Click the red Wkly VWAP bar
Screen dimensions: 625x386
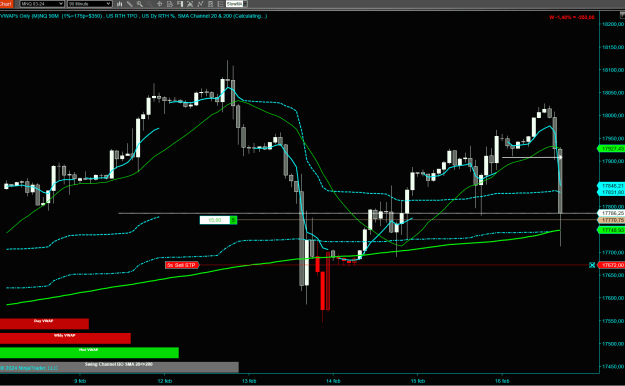click(x=65, y=338)
